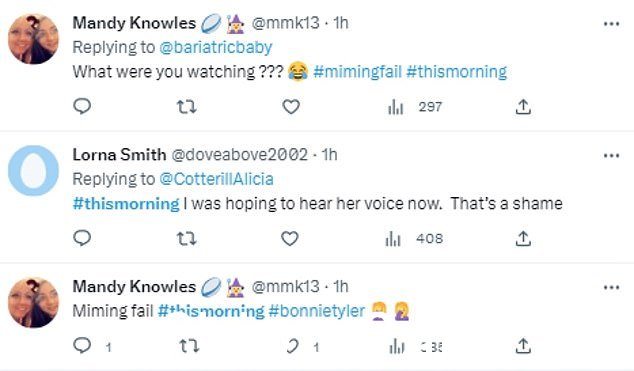View analytics showing 297 views
The image size is (634, 371).
[x=414, y=107]
